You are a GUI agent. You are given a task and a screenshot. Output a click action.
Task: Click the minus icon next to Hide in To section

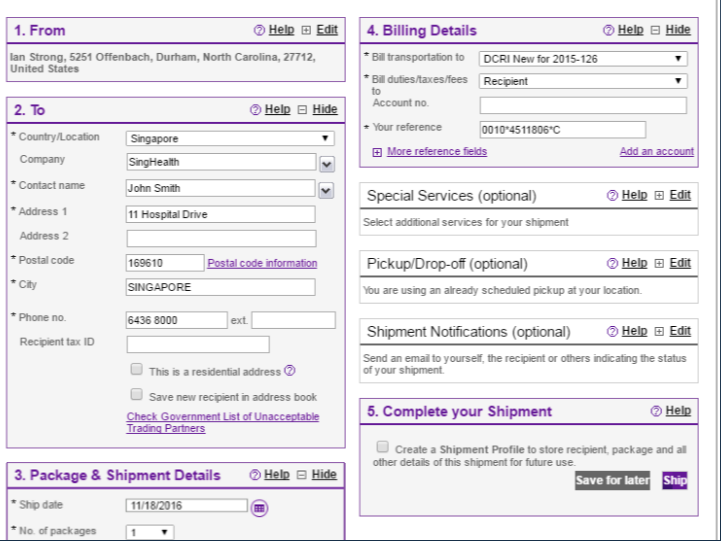[302, 109]
